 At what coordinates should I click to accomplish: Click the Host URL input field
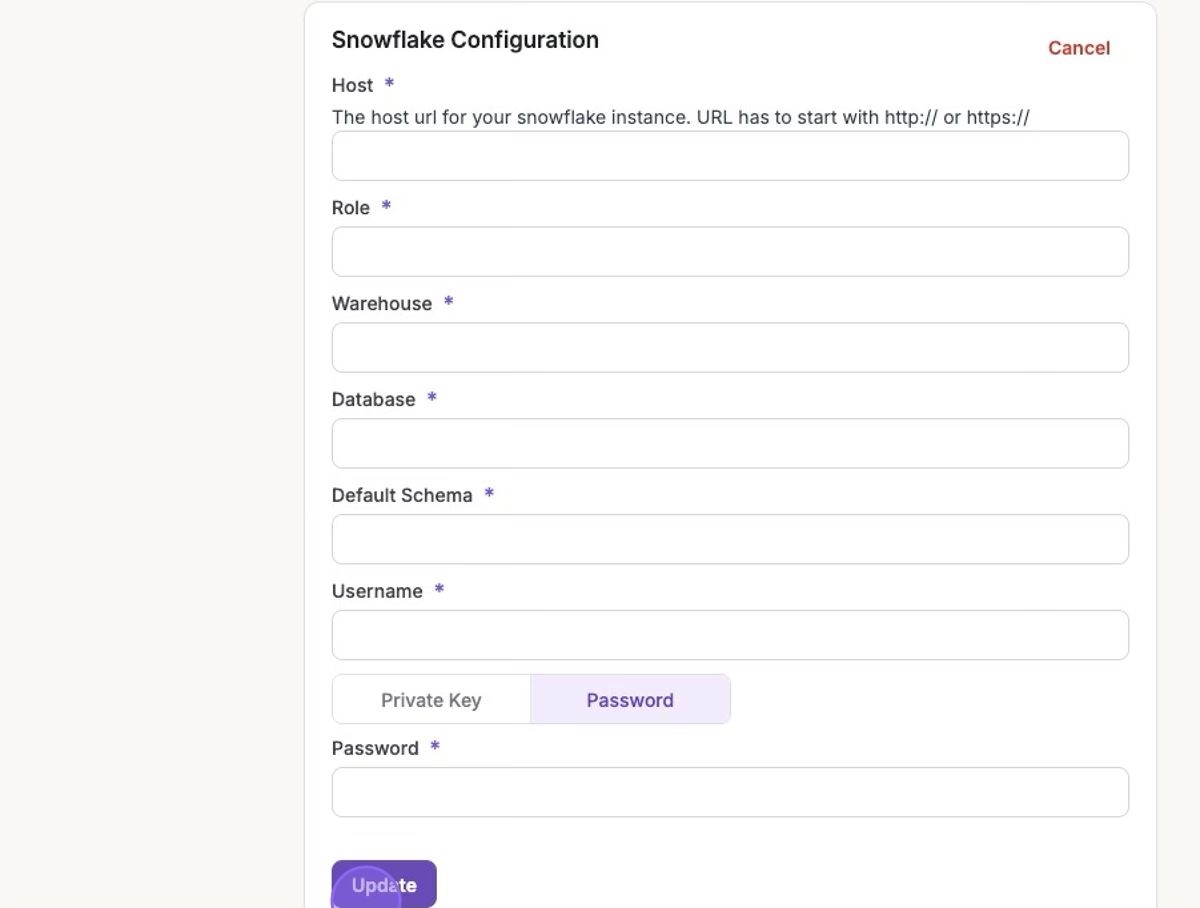(x=730, y=156)
